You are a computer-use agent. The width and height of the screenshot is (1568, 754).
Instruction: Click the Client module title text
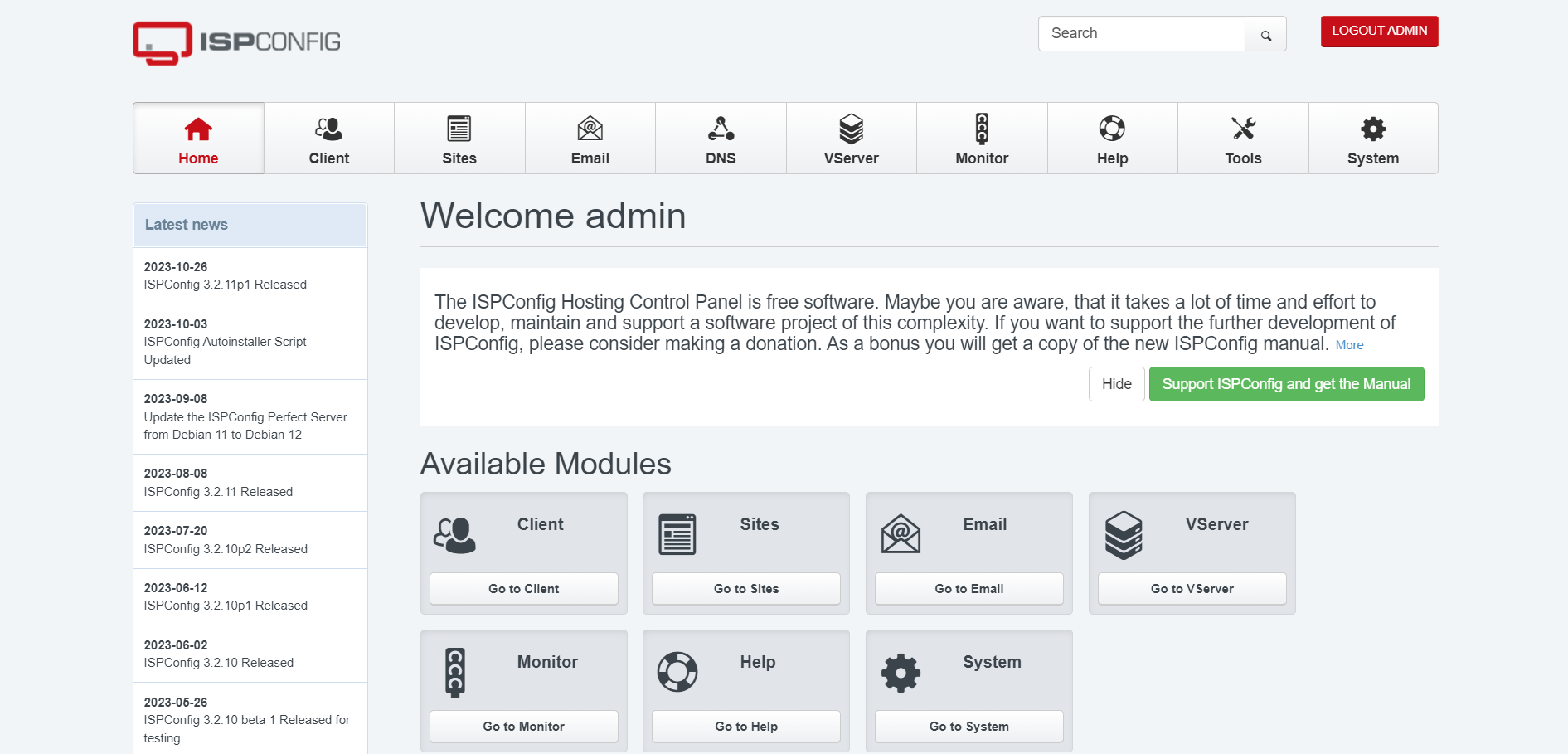click(x=541, y=524)
